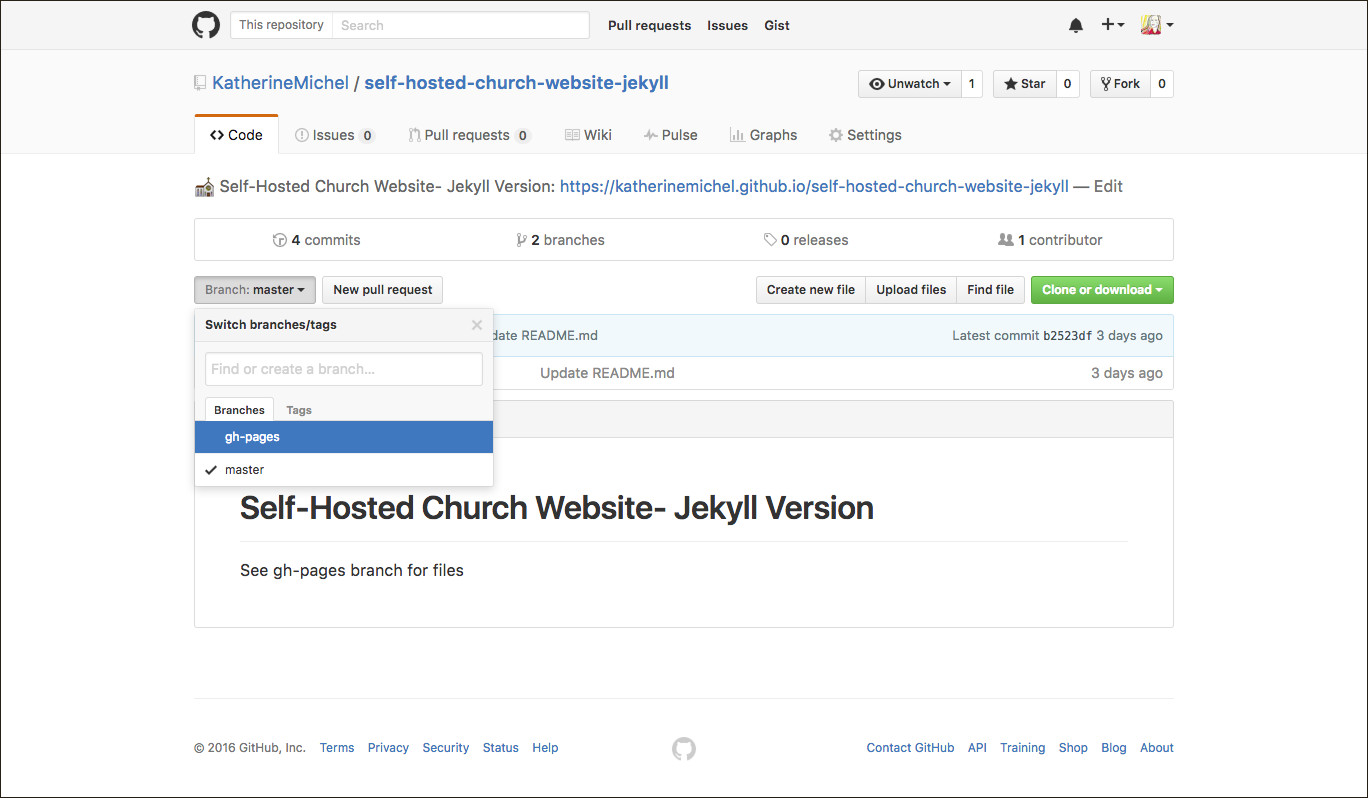Switch to the Tags tab

(299, 410)
